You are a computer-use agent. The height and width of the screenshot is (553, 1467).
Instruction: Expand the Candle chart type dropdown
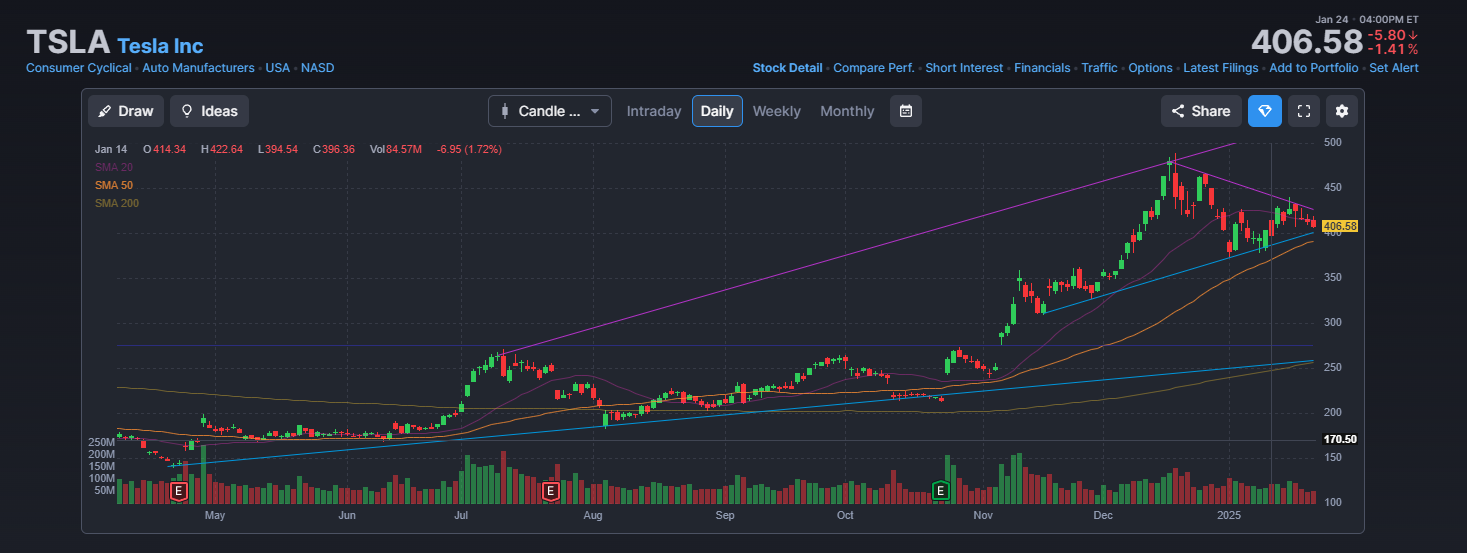tap(550, 111)
